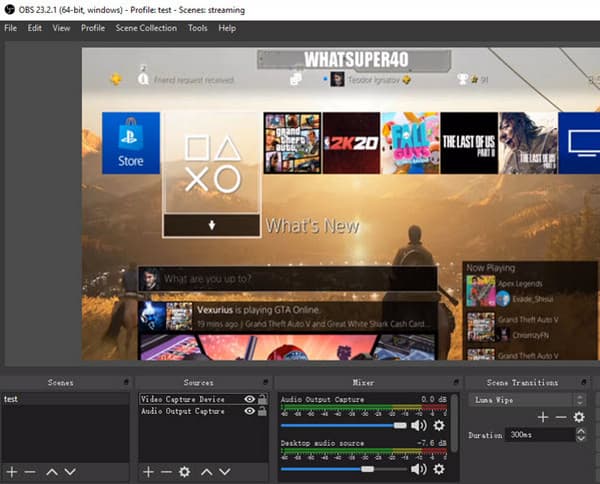The image size is (600, 484).
Task: Increase transition duration with up arrow
Action: (581, 431)
